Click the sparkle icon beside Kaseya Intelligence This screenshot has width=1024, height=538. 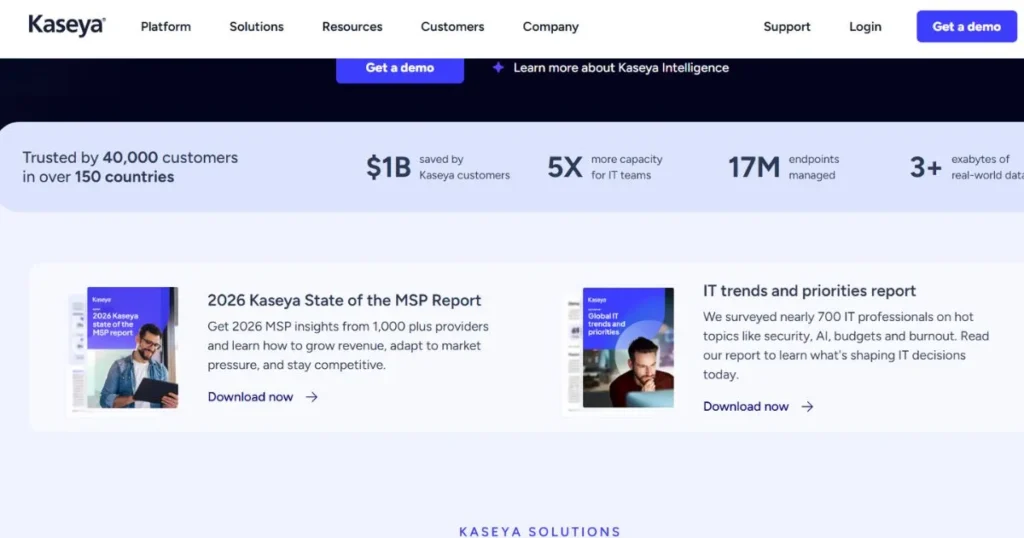tap(498, 67)
